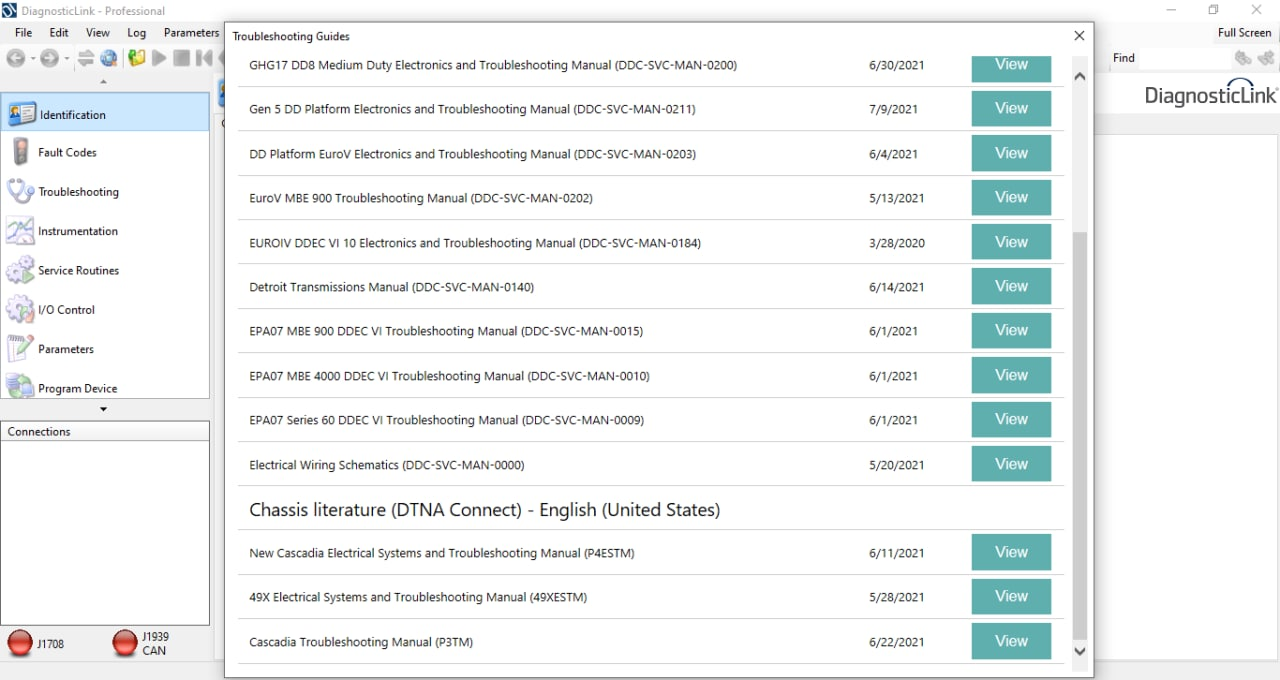Open the Service Routines panel
Image resolution: width=1280 pixels, height=680 pixels.
click(x=105, y=270)
